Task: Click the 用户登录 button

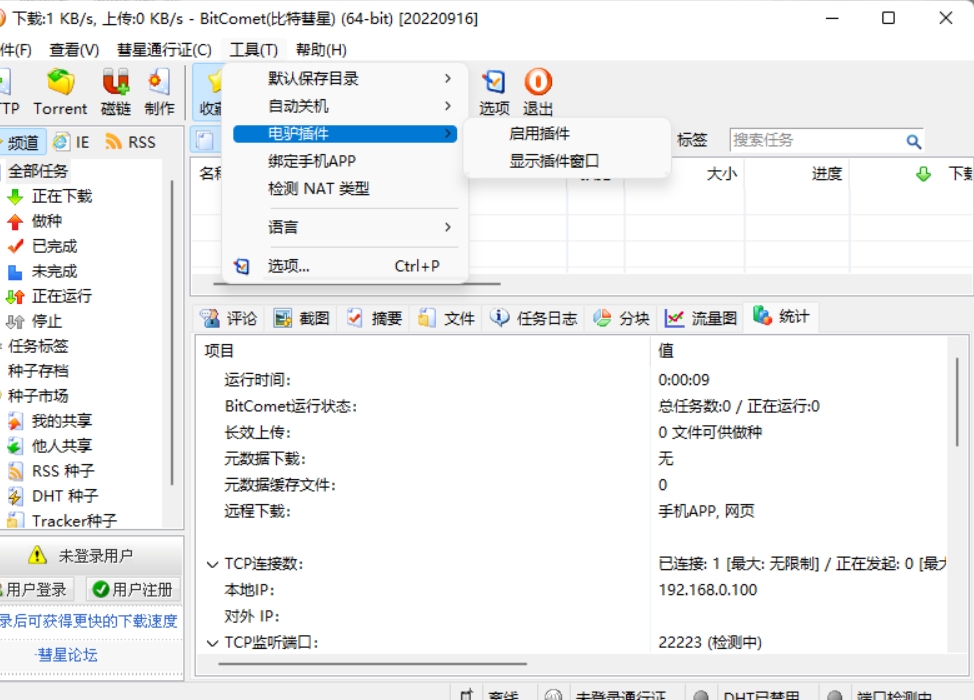Action: point(36,589)
